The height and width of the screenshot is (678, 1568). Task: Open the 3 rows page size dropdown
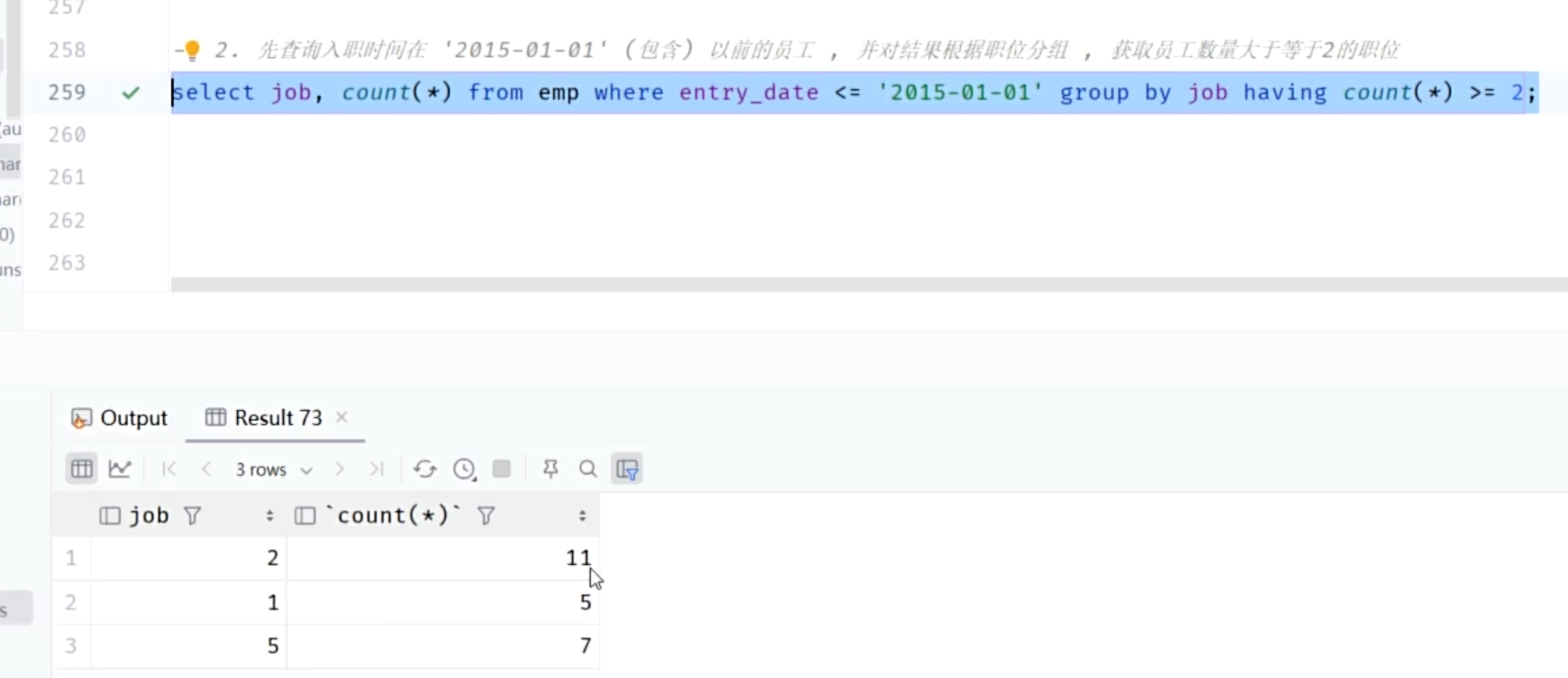pyautogui.click(x=273, y=470)
